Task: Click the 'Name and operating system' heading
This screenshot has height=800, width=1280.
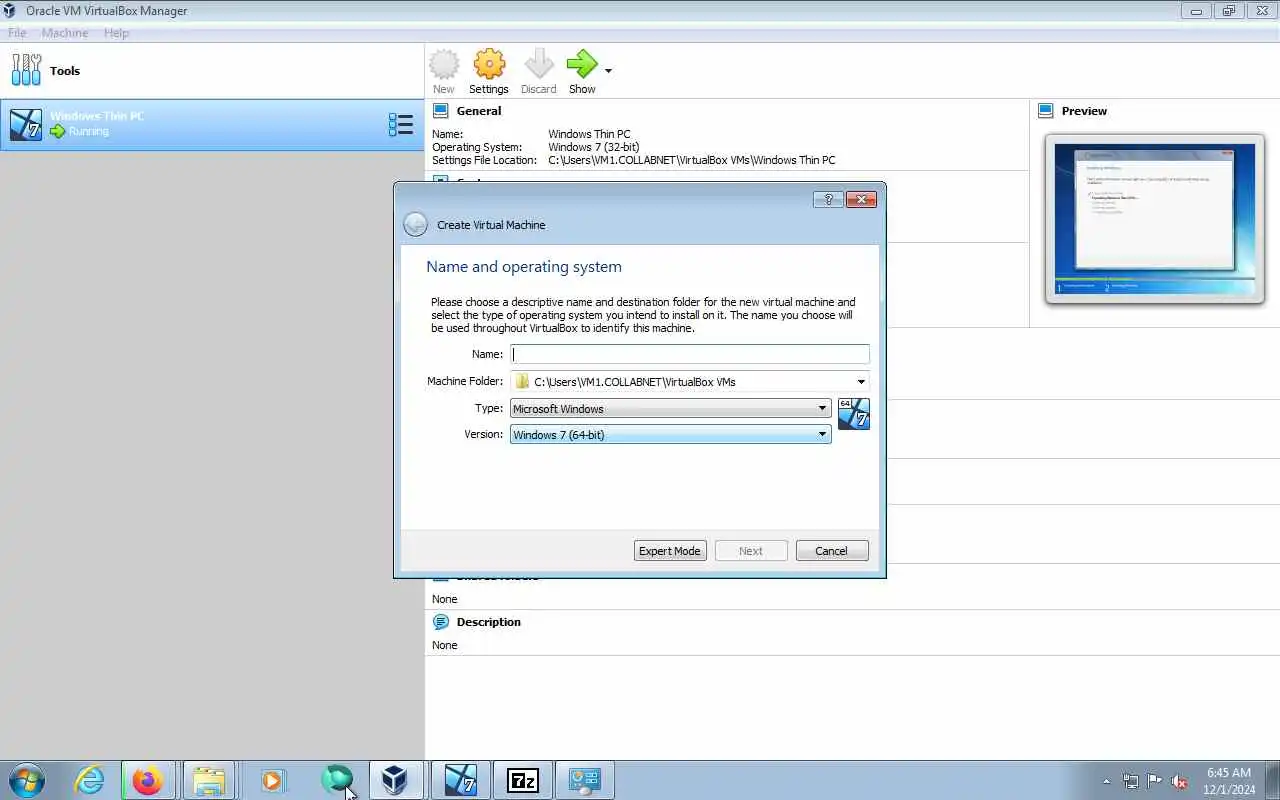Action: point(524,267)
